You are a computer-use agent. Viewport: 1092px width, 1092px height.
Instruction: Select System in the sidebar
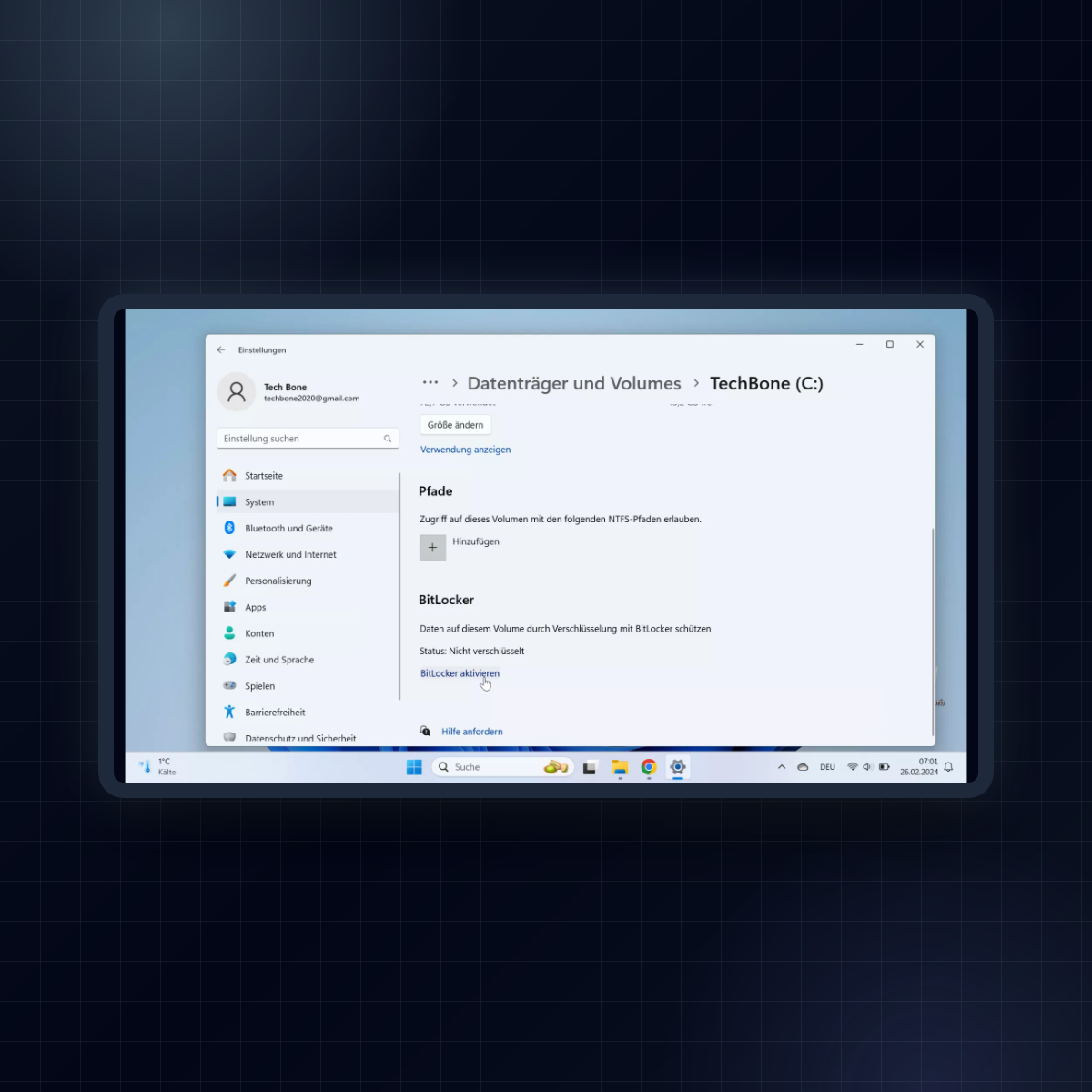pos(308,502)
